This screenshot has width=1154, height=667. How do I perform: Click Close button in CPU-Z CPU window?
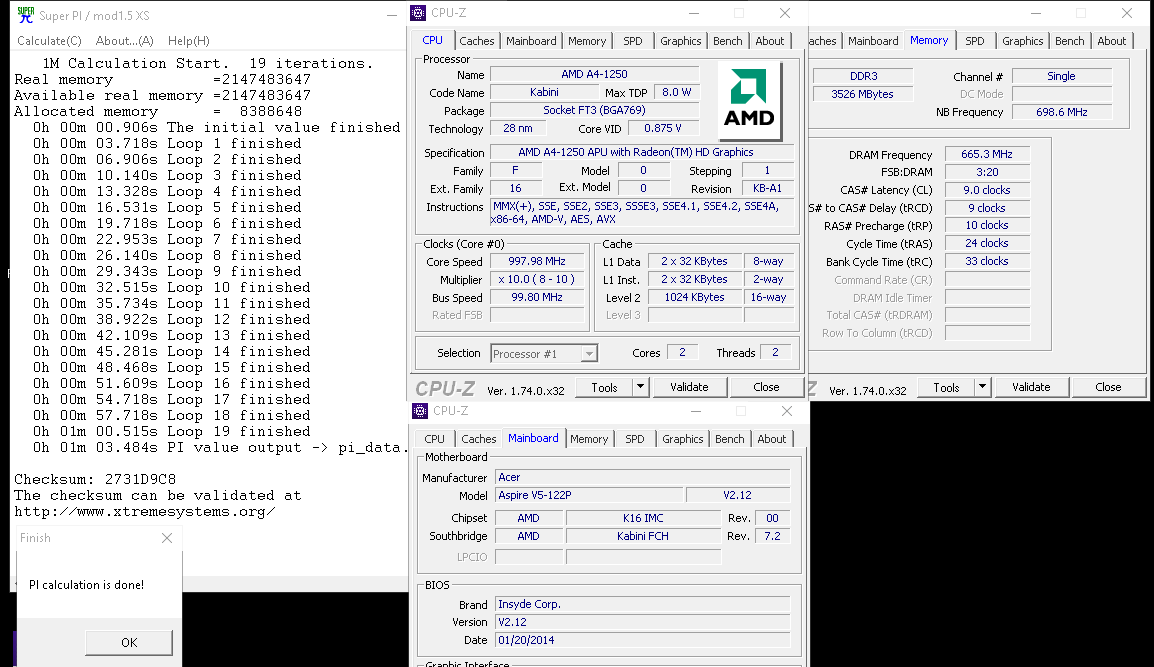click(x=766, y=387)
